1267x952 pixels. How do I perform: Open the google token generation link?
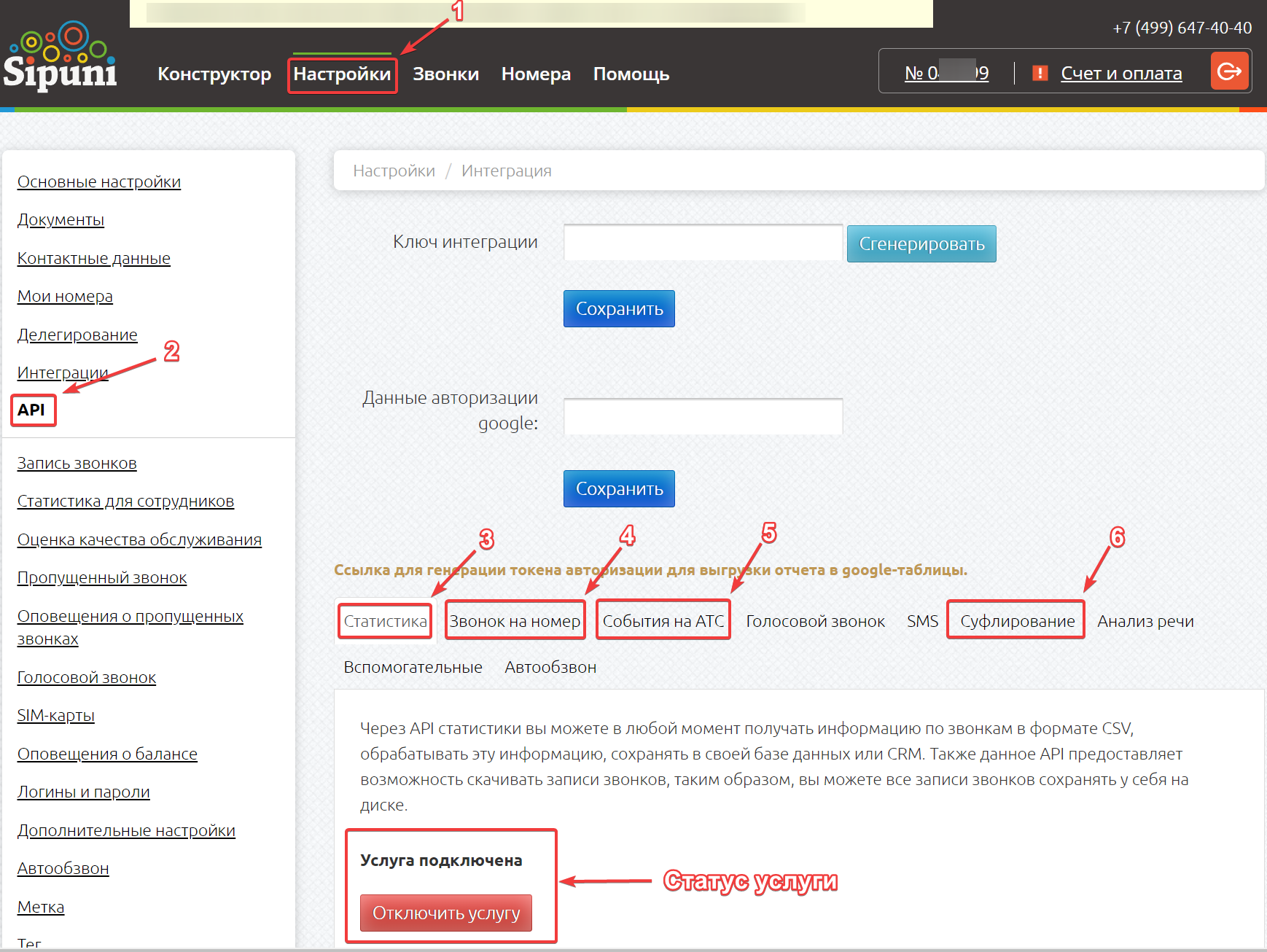650,570
